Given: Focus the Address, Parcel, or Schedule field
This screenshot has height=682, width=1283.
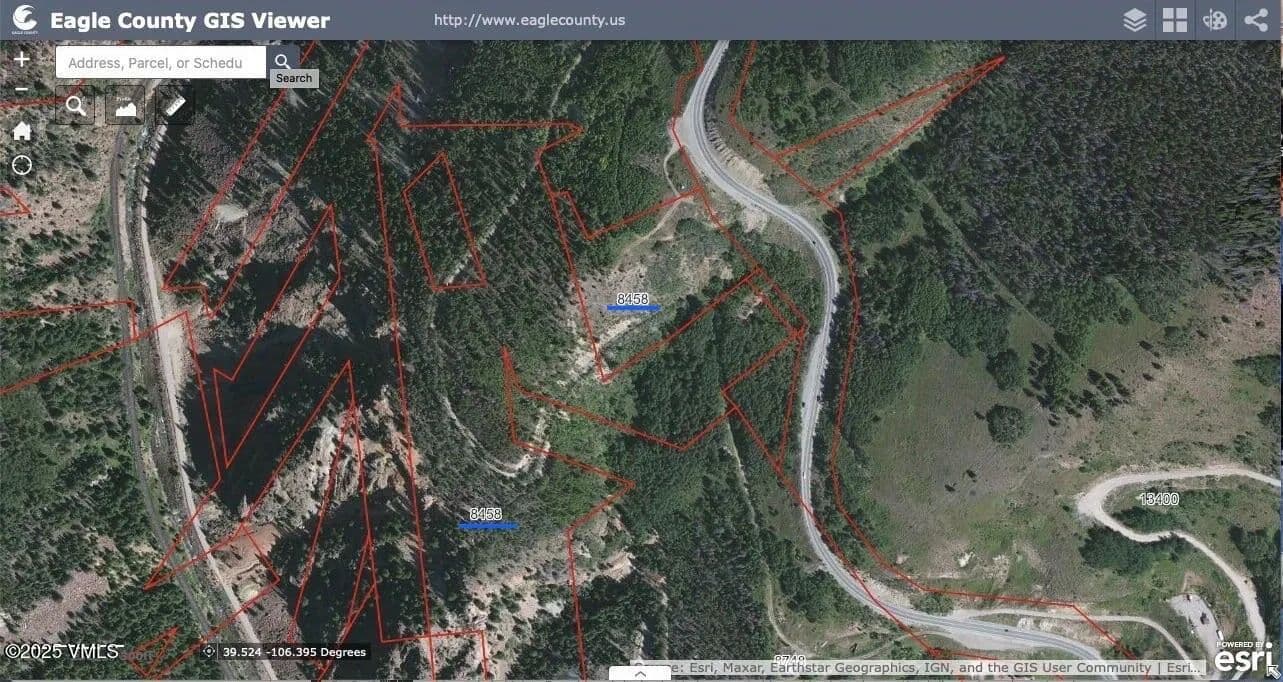Looking at the screenshot, I should (x=161, y=62).
